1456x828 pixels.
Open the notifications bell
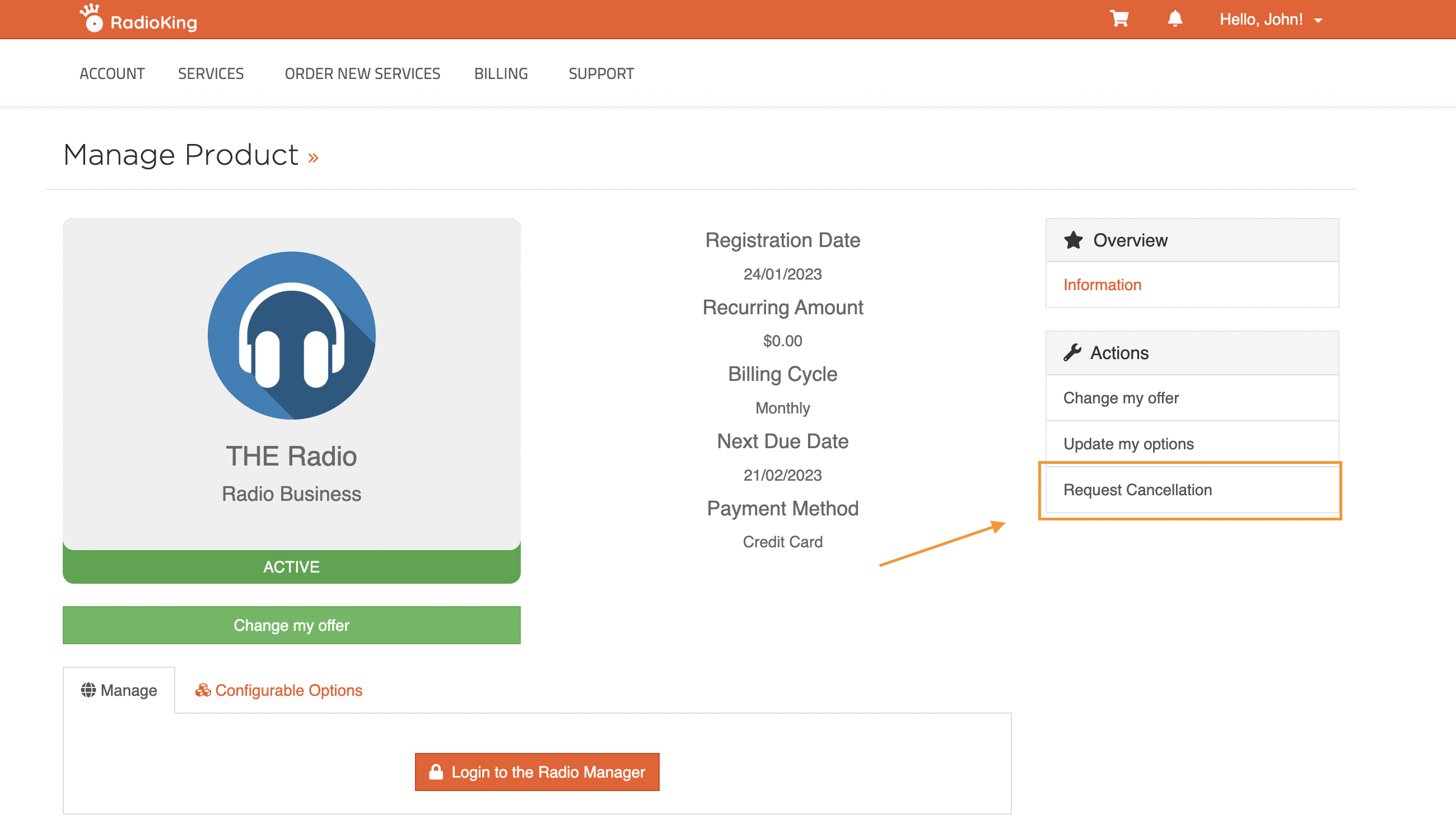coord(1175,18)
